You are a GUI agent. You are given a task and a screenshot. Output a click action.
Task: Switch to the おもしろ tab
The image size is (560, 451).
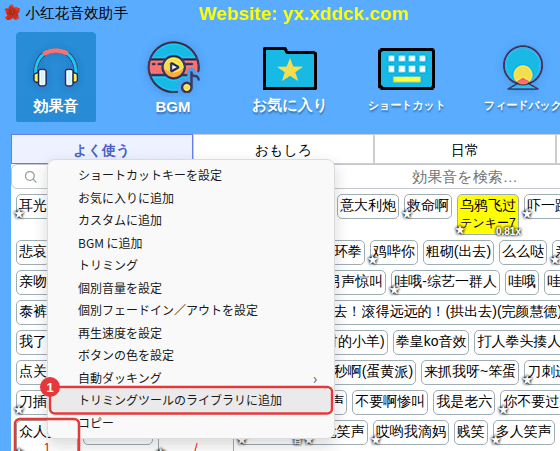(283, 150)
